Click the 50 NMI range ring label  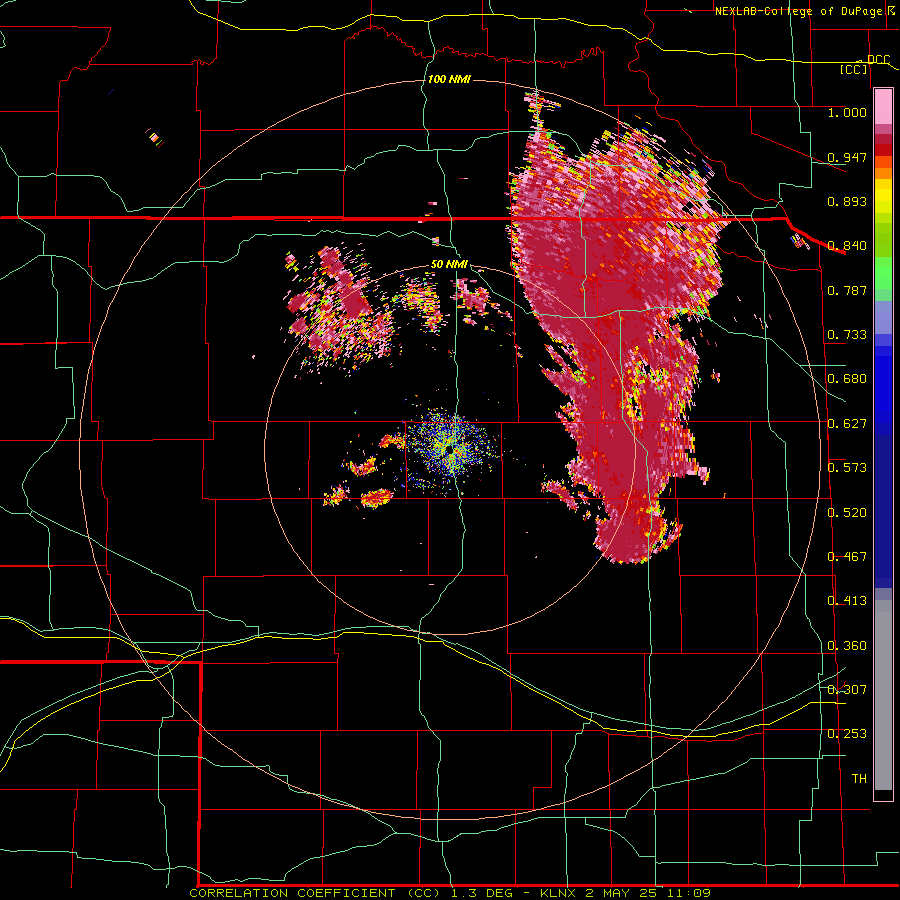(449, 265)
